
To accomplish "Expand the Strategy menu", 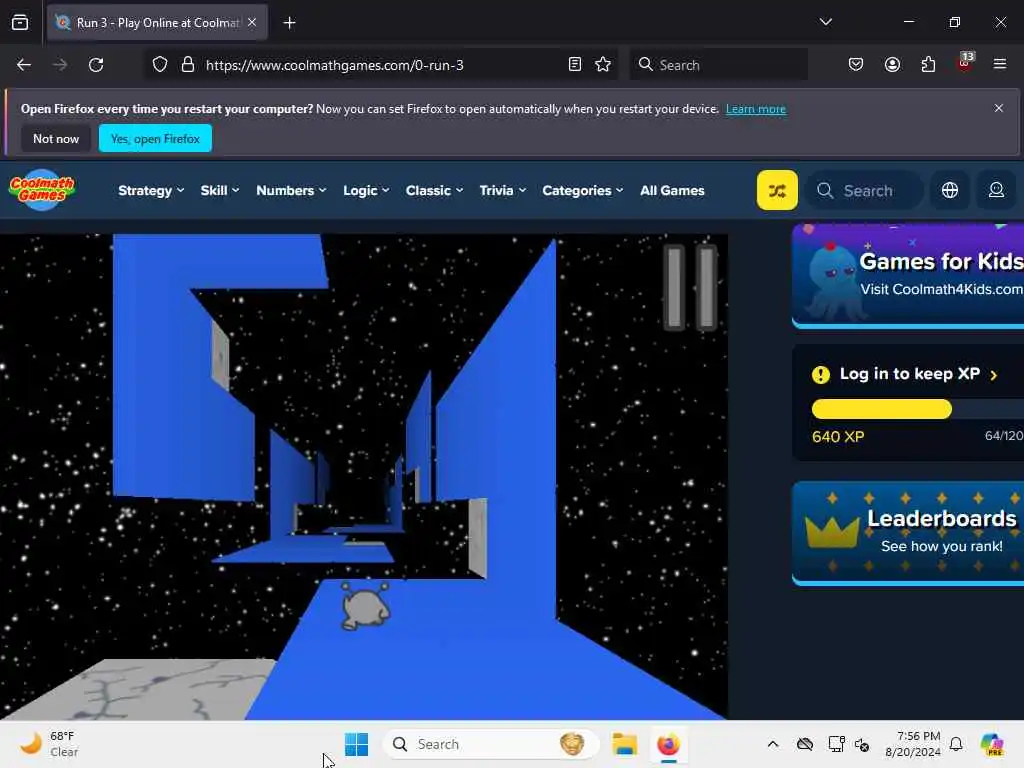I will [151, 190].
